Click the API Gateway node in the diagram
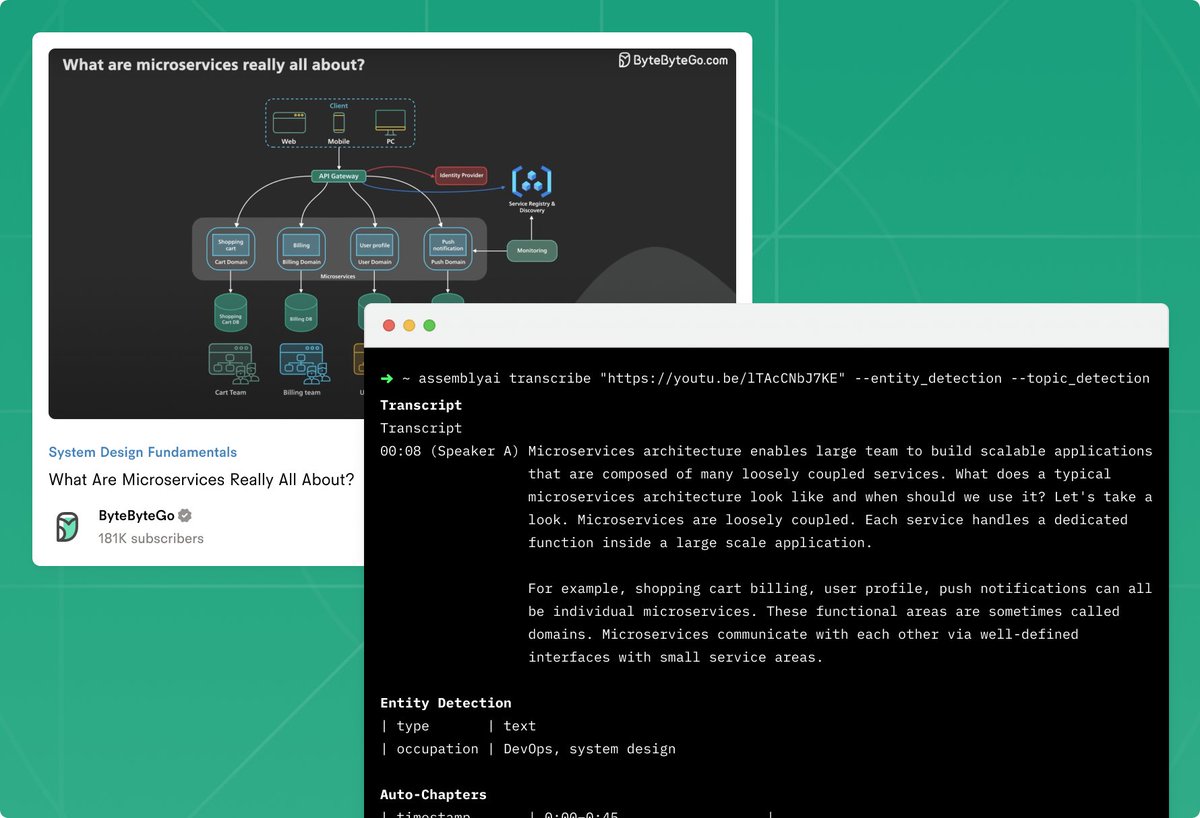 [x=339, y=176]
